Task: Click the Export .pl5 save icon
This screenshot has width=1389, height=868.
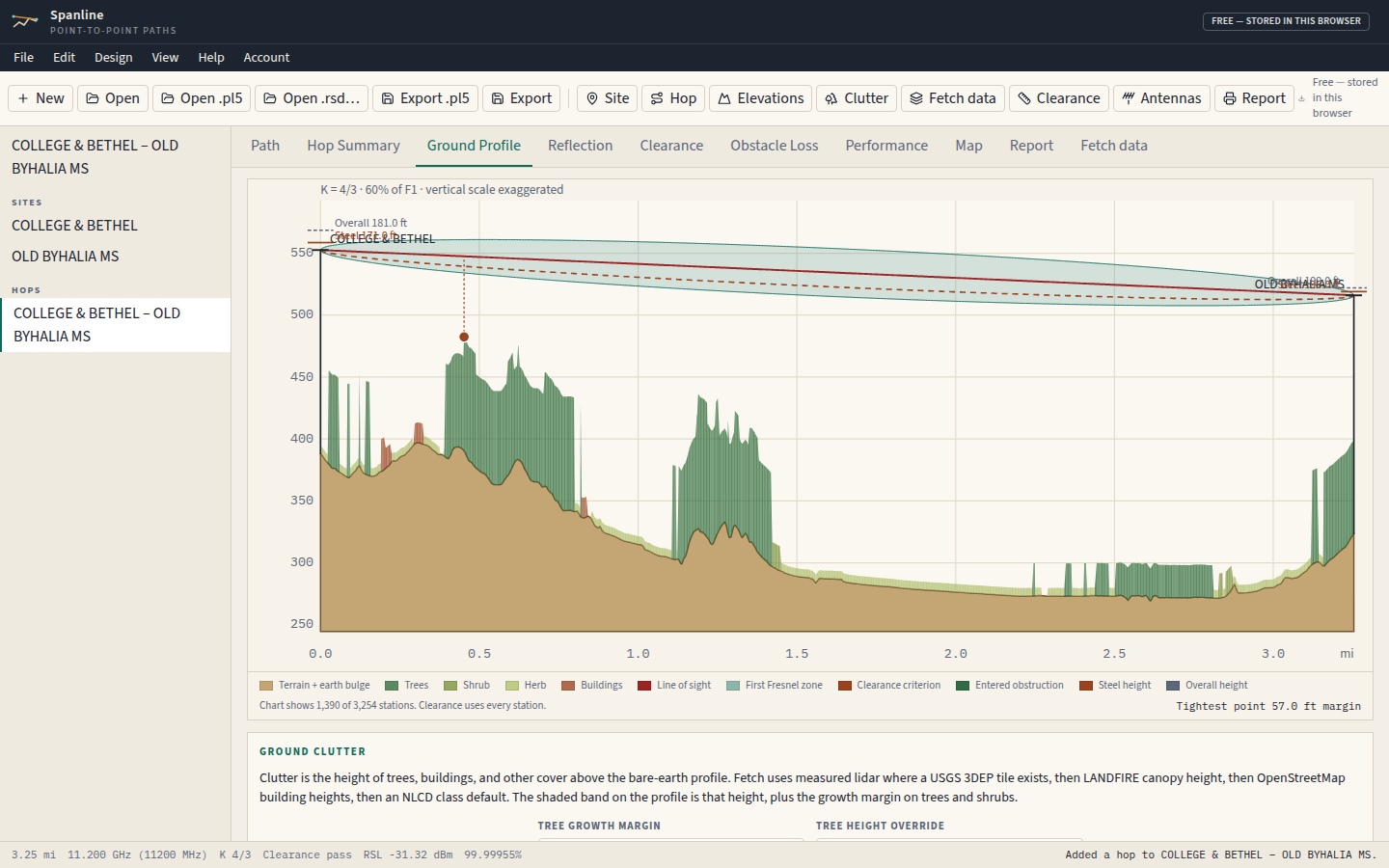Action: click(388, 98)
